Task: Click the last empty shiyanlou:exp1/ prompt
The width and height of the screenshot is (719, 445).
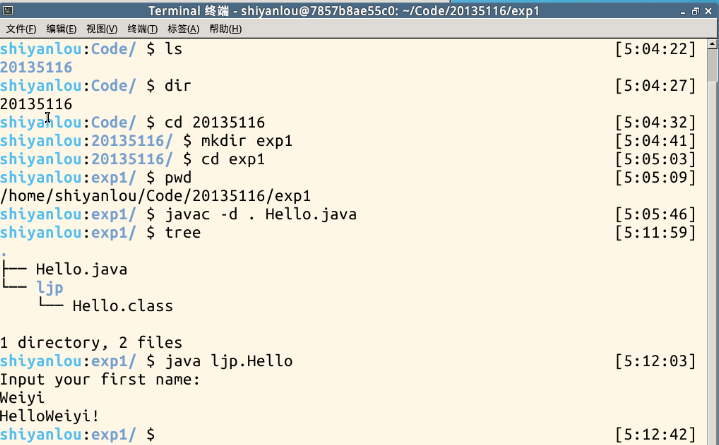Action: 77,434
